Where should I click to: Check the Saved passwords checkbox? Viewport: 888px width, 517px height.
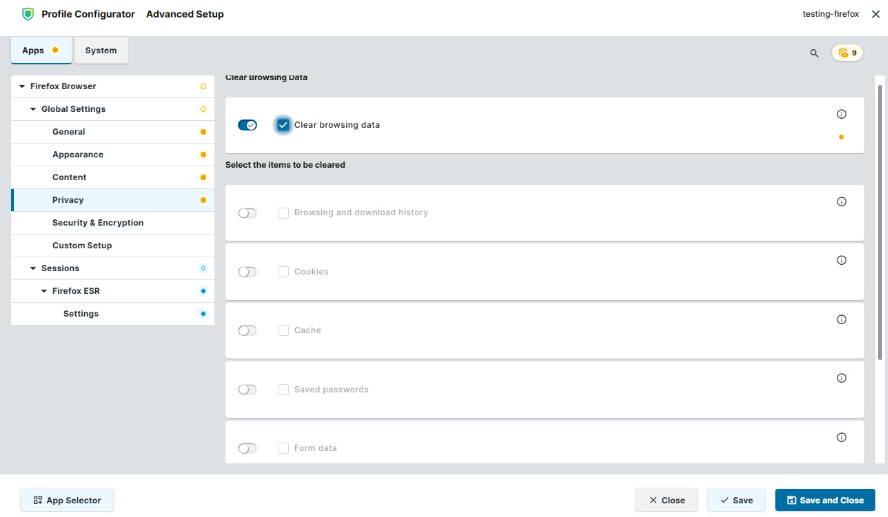pos(283,390)
